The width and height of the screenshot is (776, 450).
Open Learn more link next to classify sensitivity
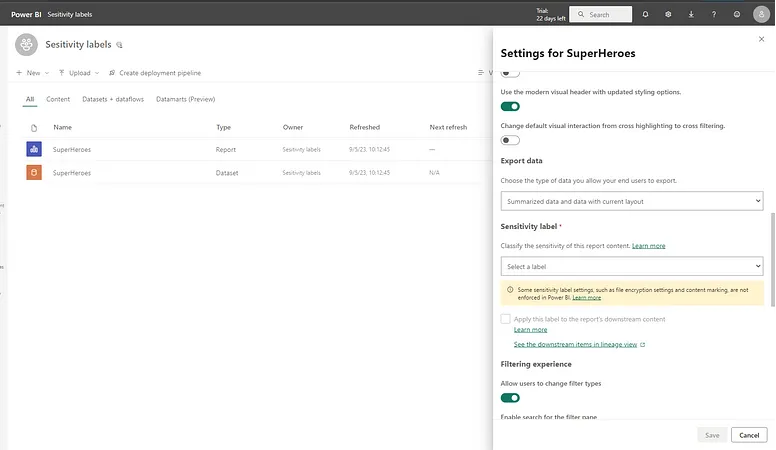point(648,246)
